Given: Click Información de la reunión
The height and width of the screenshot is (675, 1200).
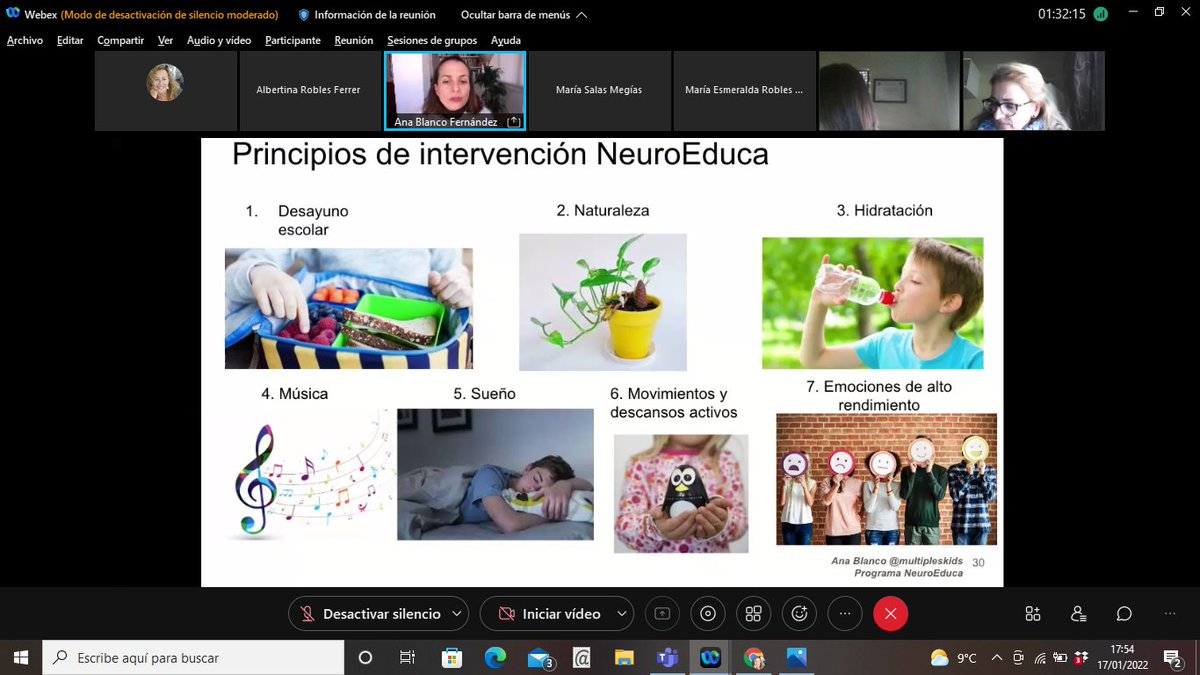Looking at the screenshot, I should 375,15.
